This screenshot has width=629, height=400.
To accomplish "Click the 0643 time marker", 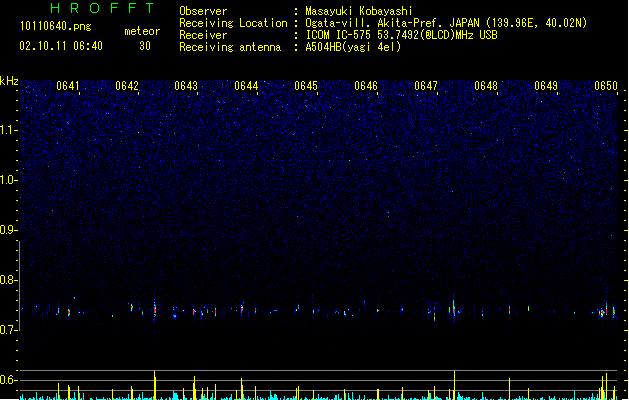I will click(x=186, y=86).
